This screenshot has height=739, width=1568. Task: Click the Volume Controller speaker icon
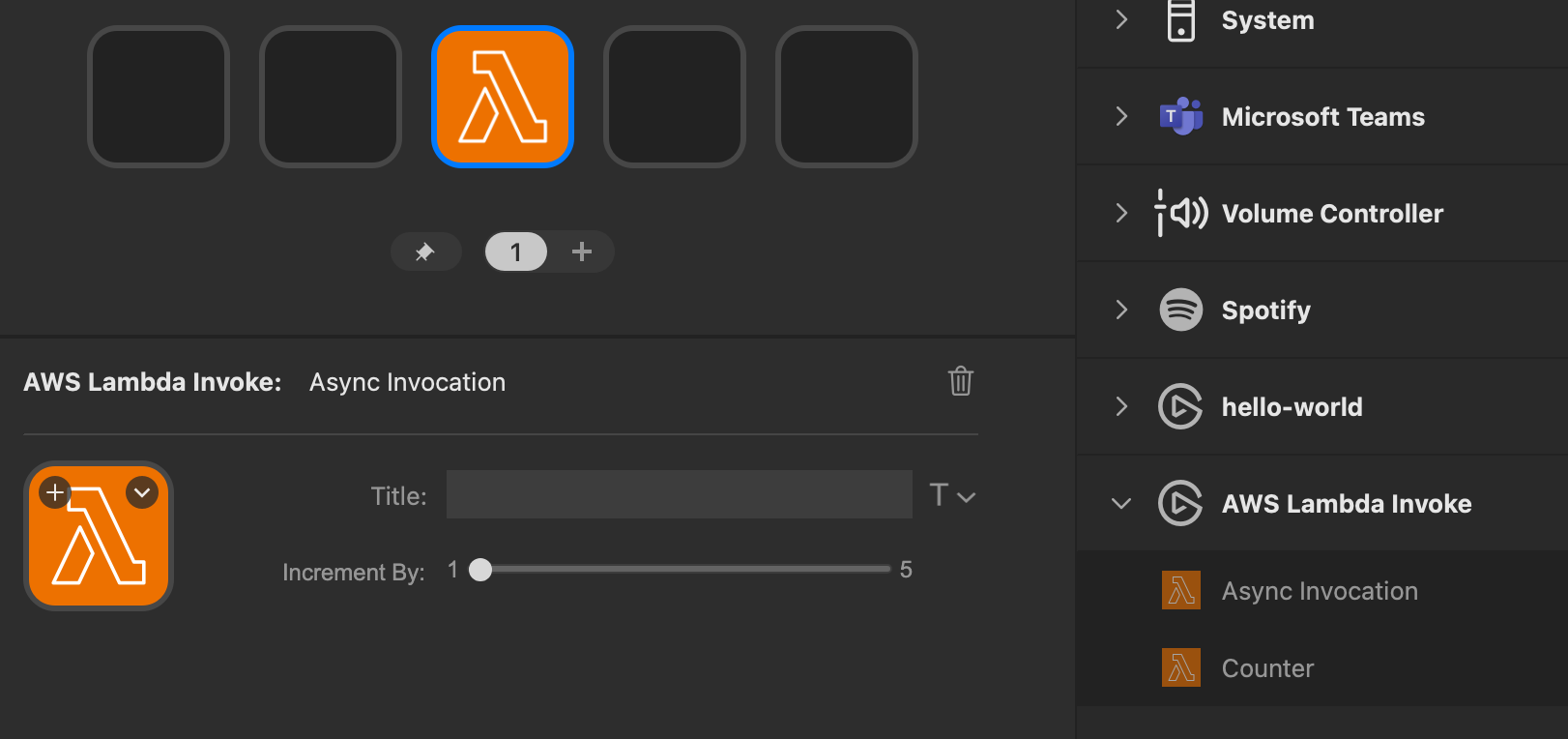pyautogui.click(x=1181, y=213)
